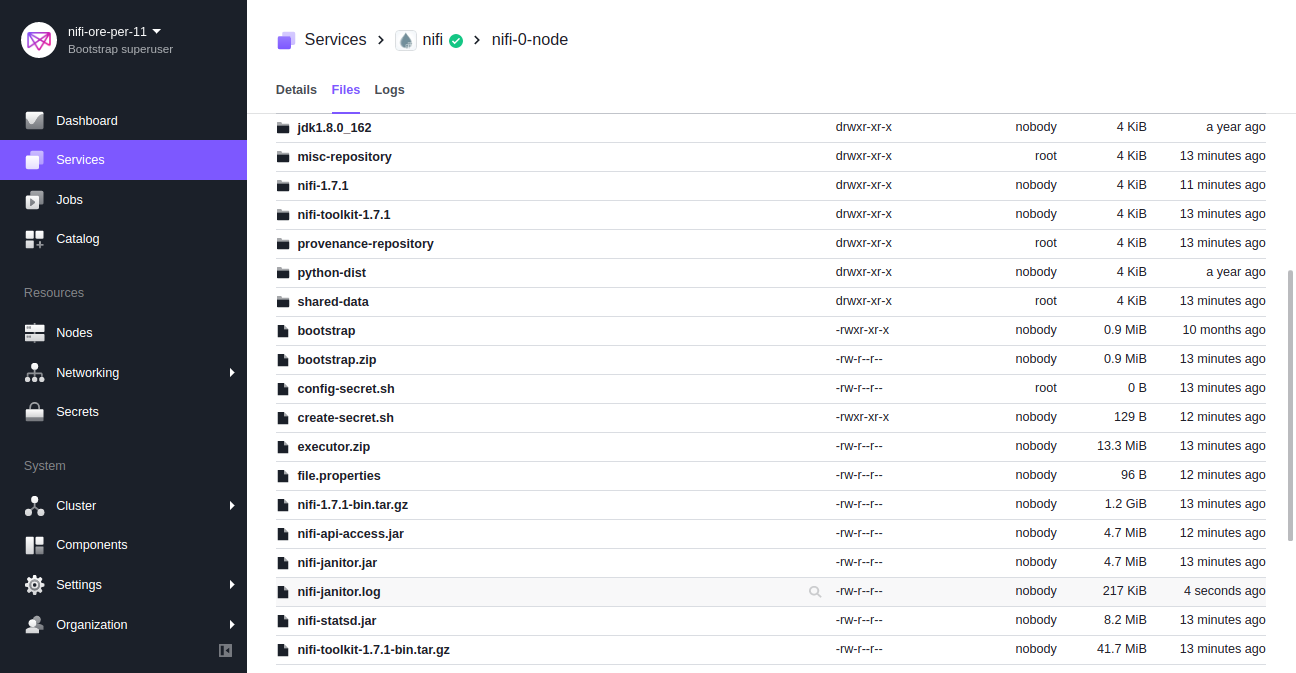Download config-secret.sh file
Screen dimensions: 1296x673
coord(346,389)
